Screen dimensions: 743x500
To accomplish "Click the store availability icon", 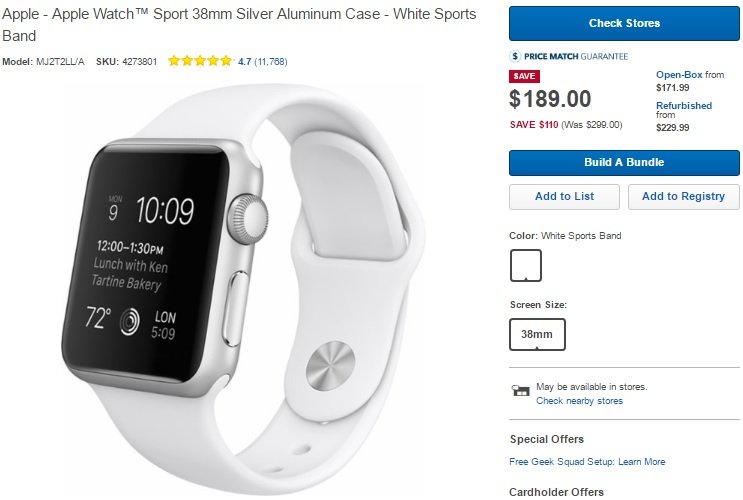I will pos(520,391).
